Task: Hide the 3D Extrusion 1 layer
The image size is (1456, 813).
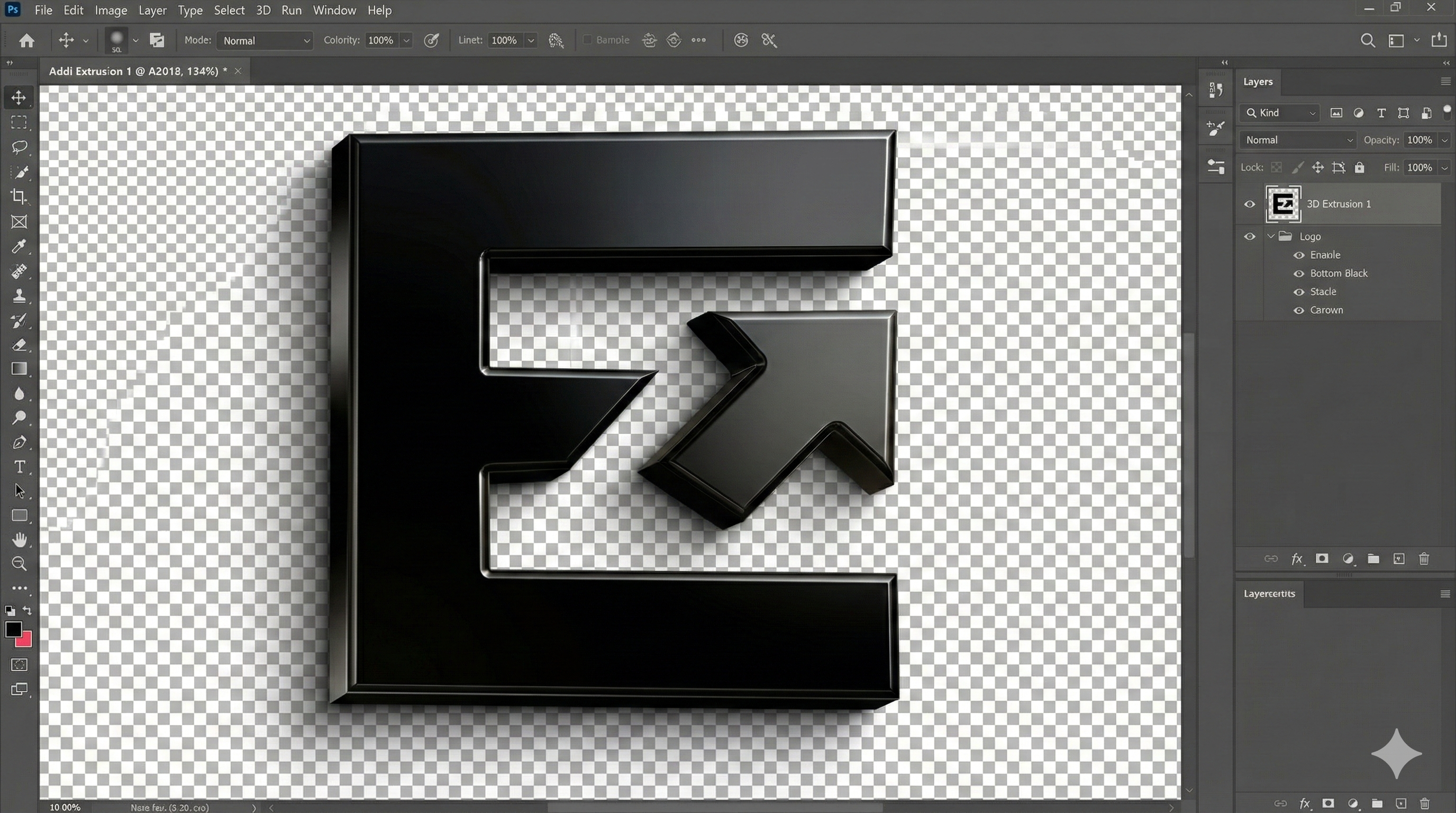Action: tap(1250, 204)
